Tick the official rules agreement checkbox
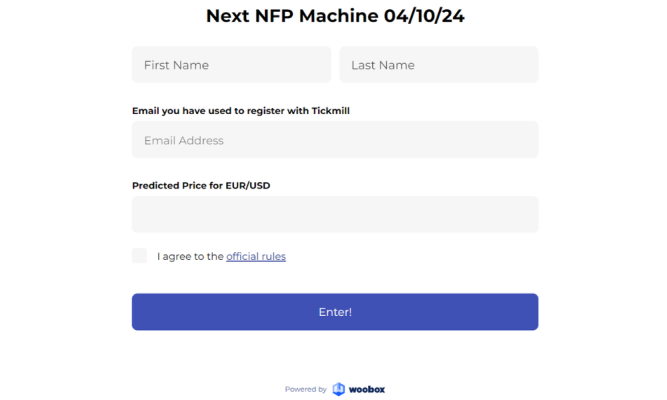The width and height of the screenshot is (667, 400). 139,256
